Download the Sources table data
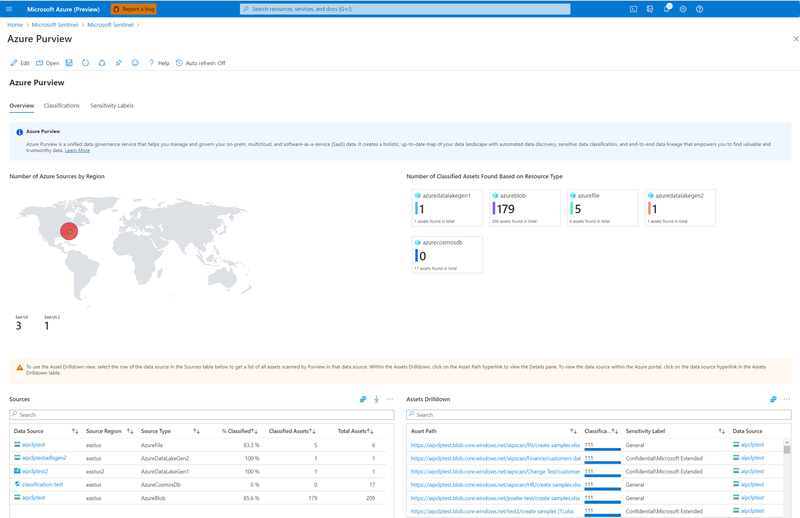 (376, 399)
